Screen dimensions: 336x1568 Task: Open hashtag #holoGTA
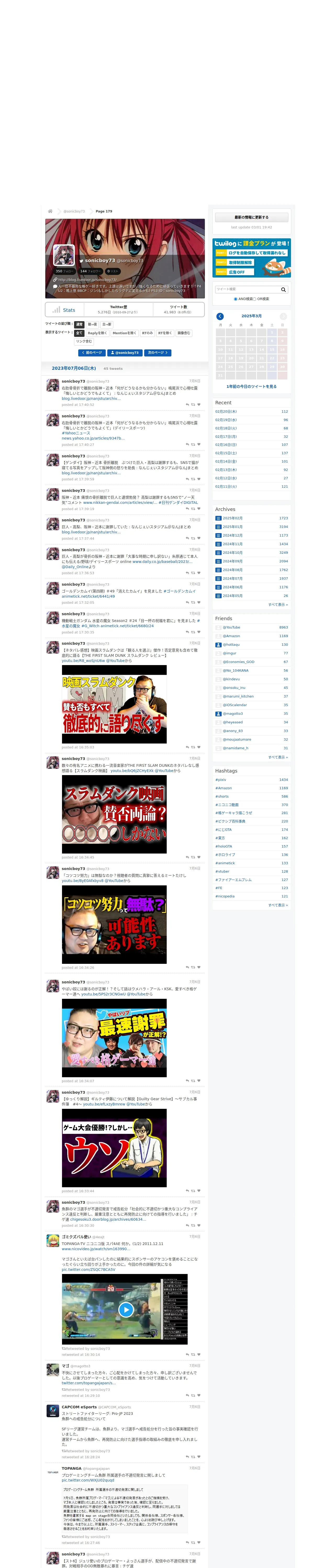click(x=224, y=846)
